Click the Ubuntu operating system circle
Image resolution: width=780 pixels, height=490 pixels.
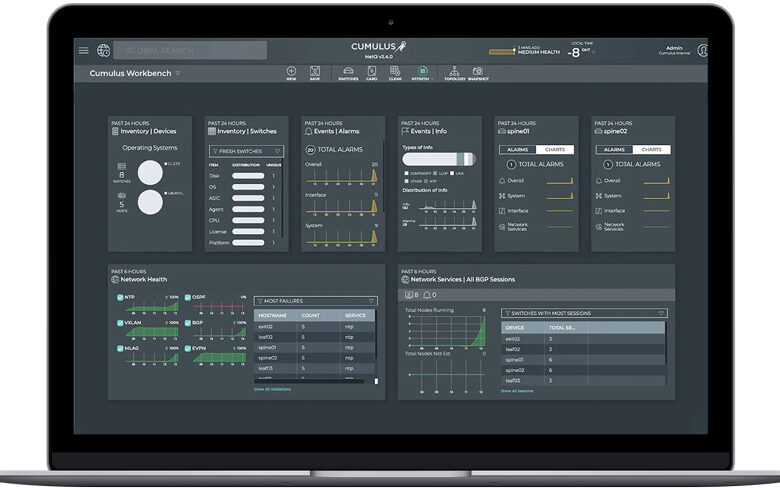(150, 202)
